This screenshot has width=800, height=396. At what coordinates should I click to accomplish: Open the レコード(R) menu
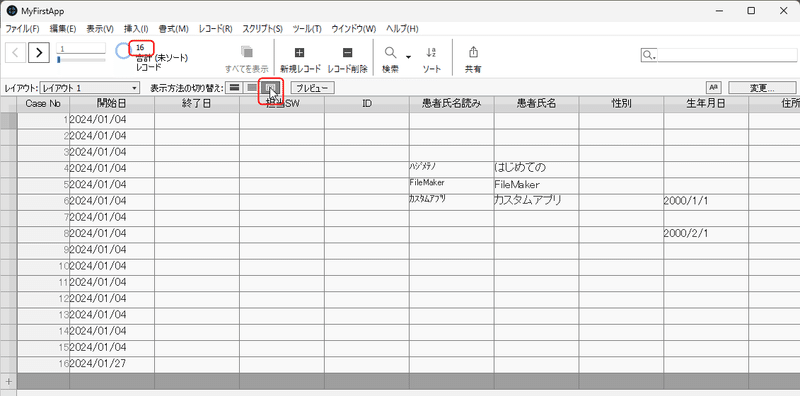(x=215, y=29)
